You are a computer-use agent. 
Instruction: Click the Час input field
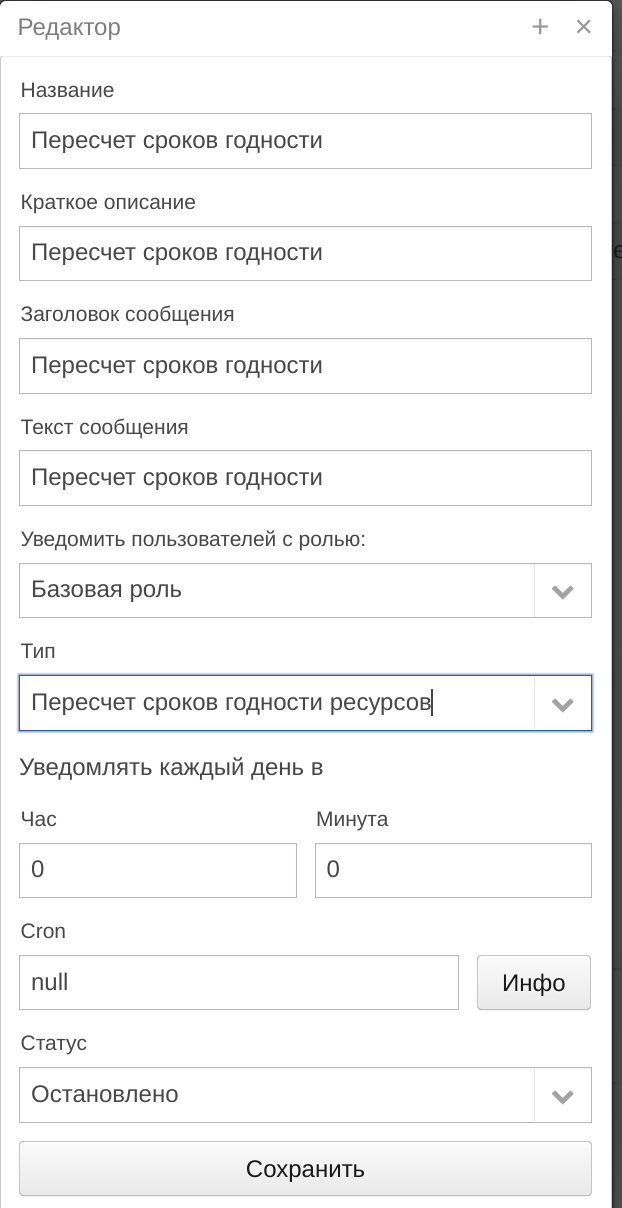point(158,870)
